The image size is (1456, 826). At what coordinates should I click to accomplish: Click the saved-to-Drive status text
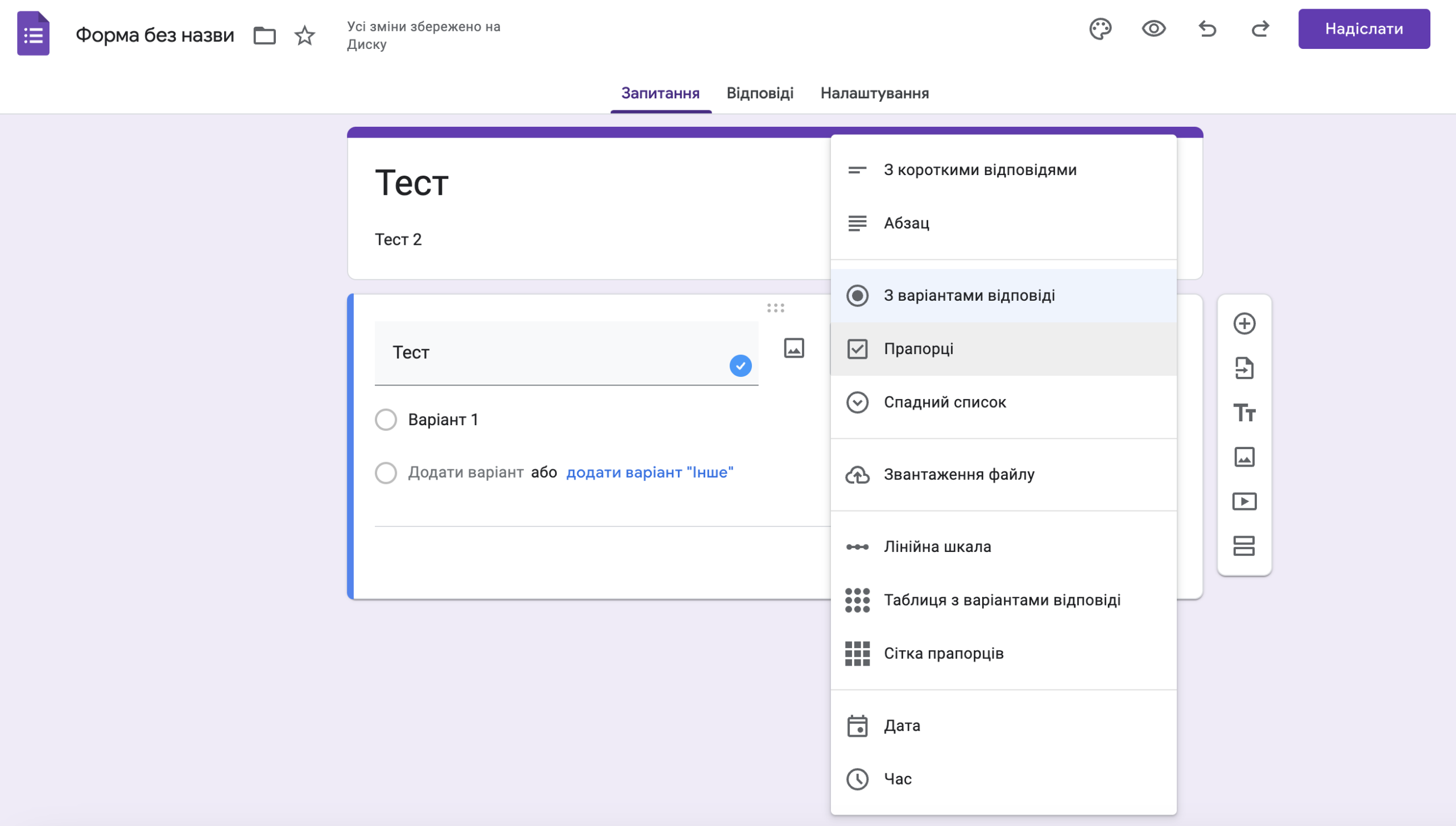tap(424, 35)
